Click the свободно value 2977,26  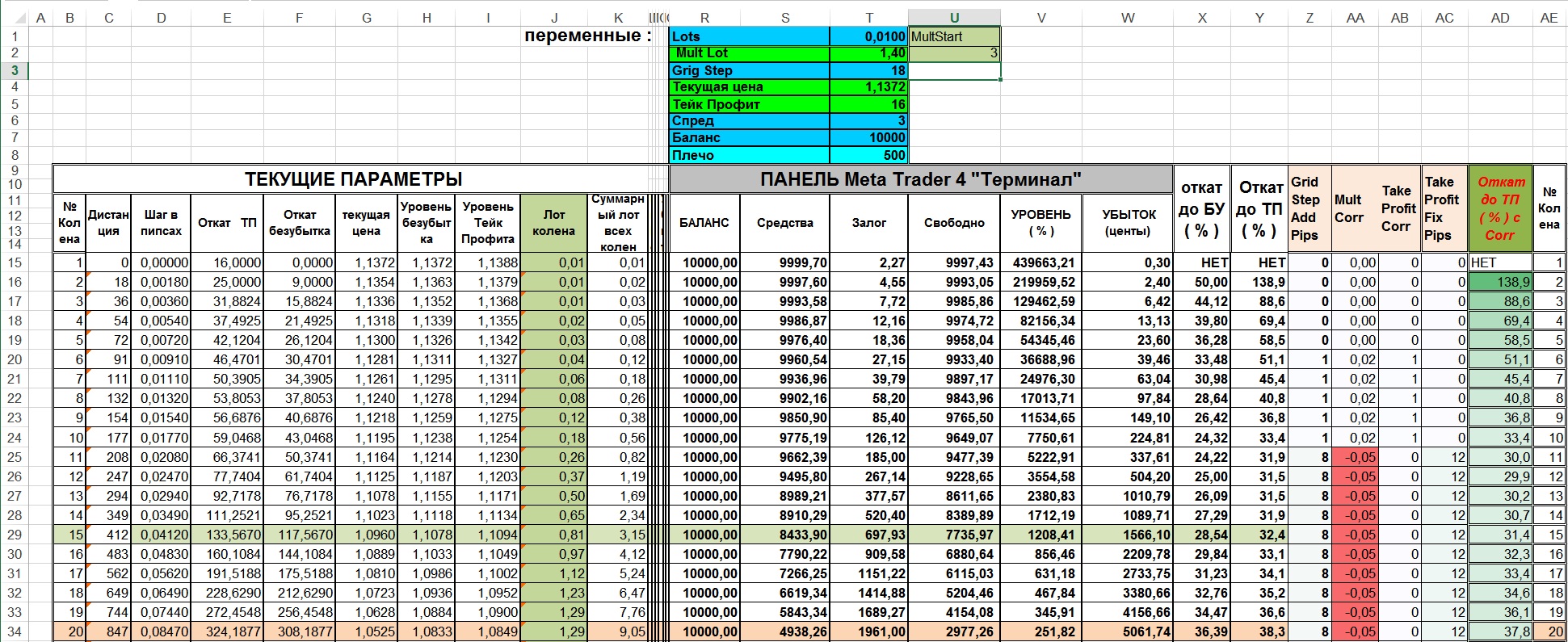954,632
